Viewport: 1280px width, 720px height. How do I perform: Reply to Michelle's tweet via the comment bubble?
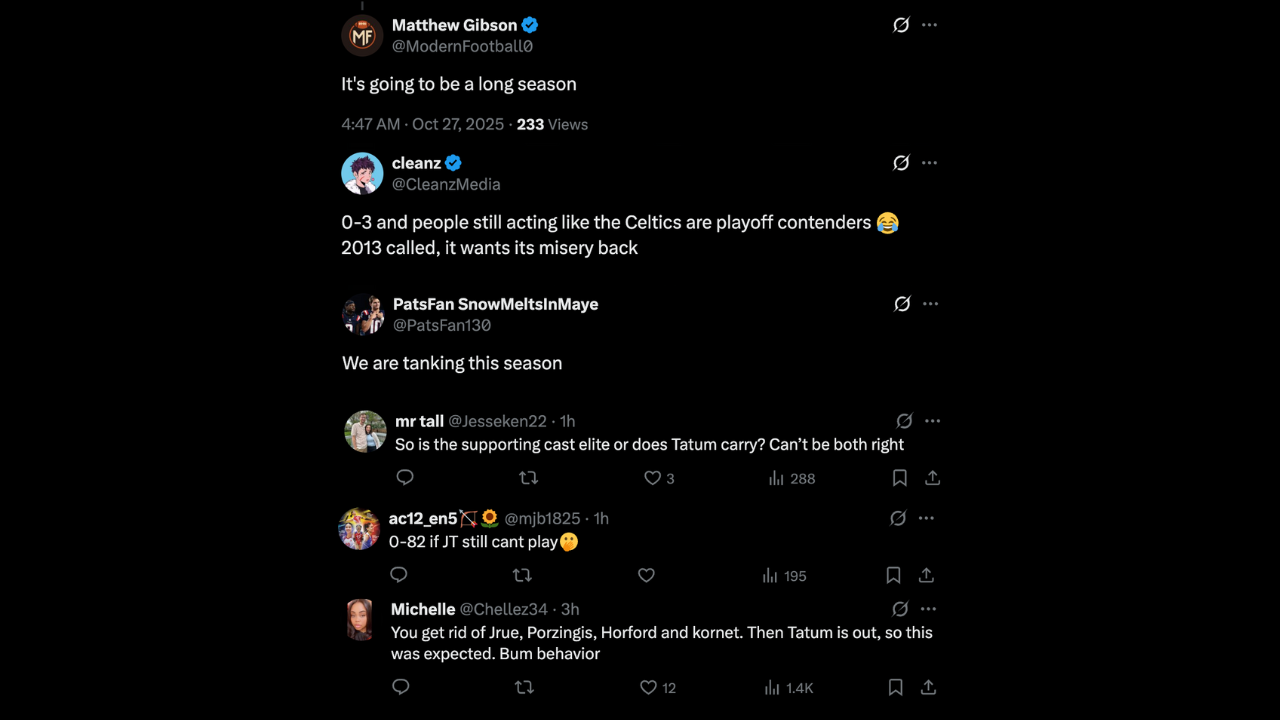click(x=400, y=687)
